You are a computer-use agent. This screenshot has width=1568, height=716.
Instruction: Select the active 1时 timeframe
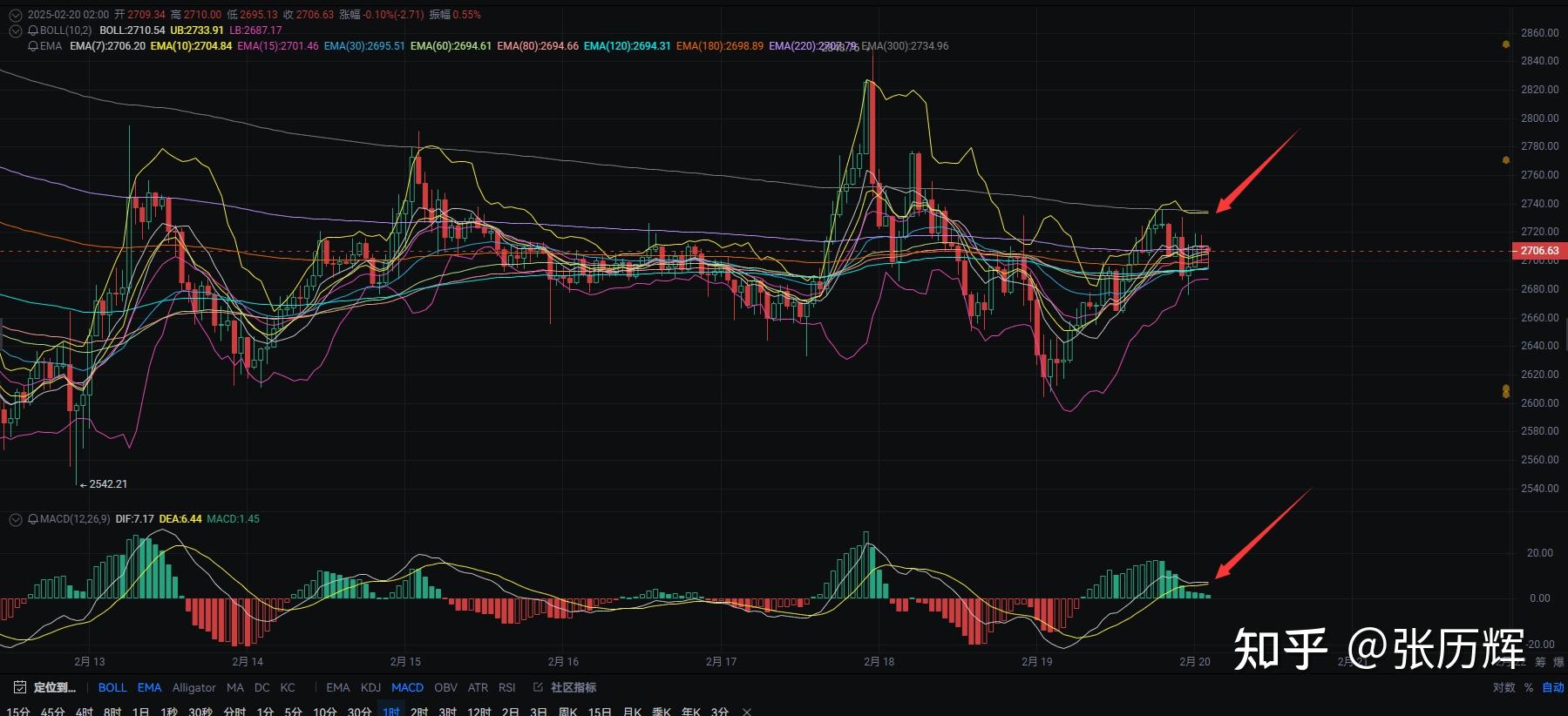click(x=391, y=711)
